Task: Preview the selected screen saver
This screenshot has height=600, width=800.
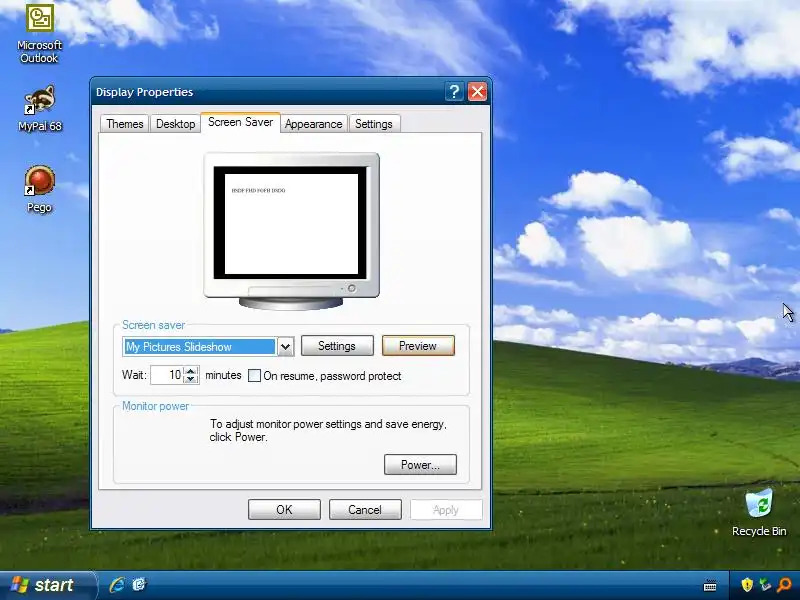Action: pyautogui.click(x=418, y=346)
